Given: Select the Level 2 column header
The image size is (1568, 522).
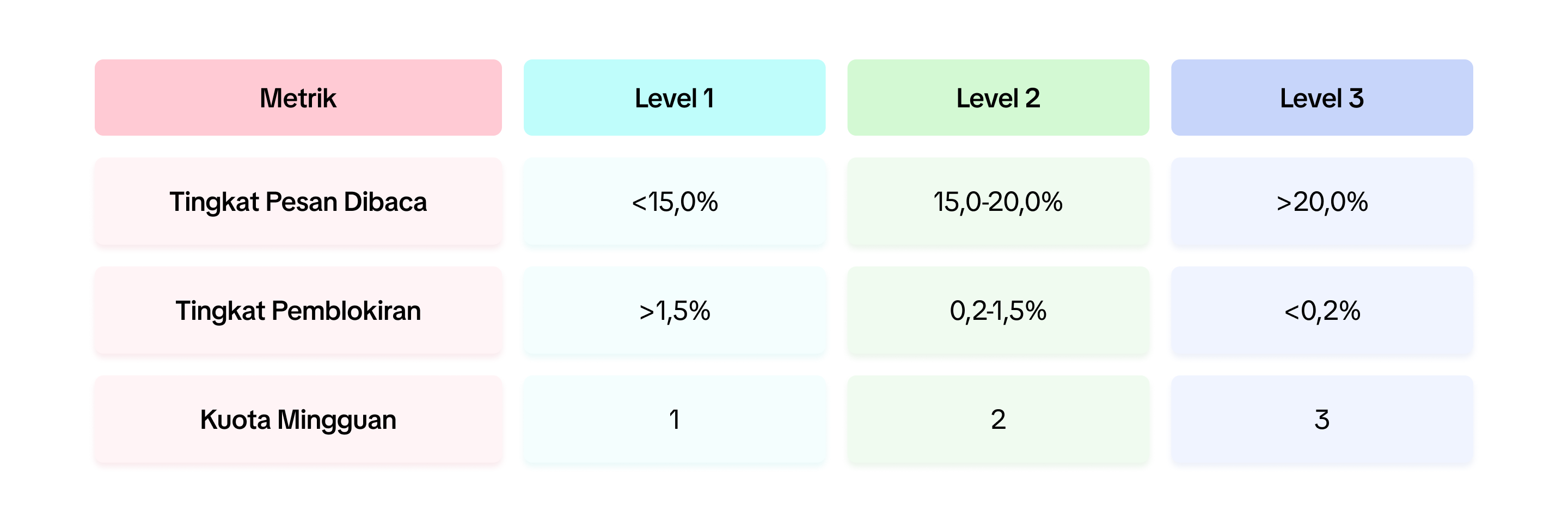Looking at the screenshot, I should pyautogui.click(x=997, y=98).
